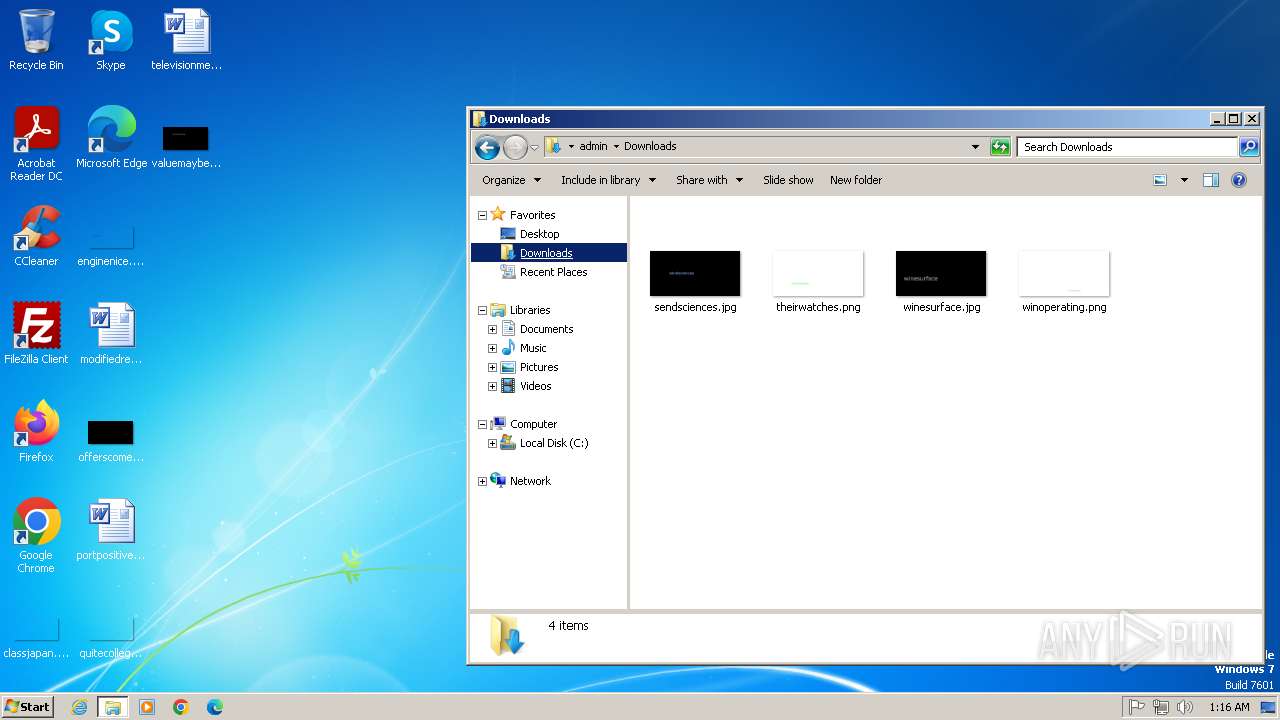Select the valuemaybe desktop file

[186, 145]
